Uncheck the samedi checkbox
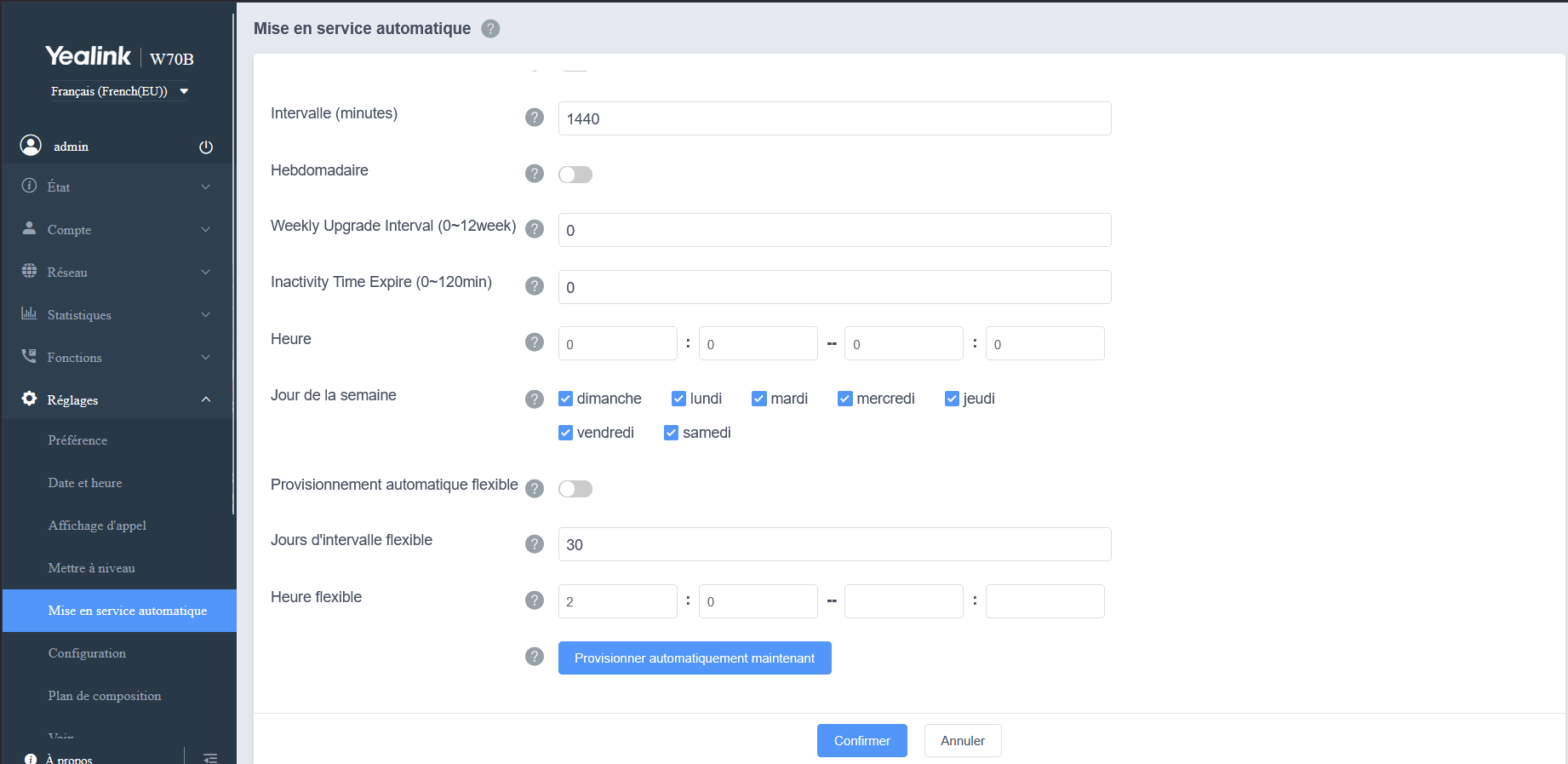This screenshot has width=1568, height=764. (x=672, y=433)
